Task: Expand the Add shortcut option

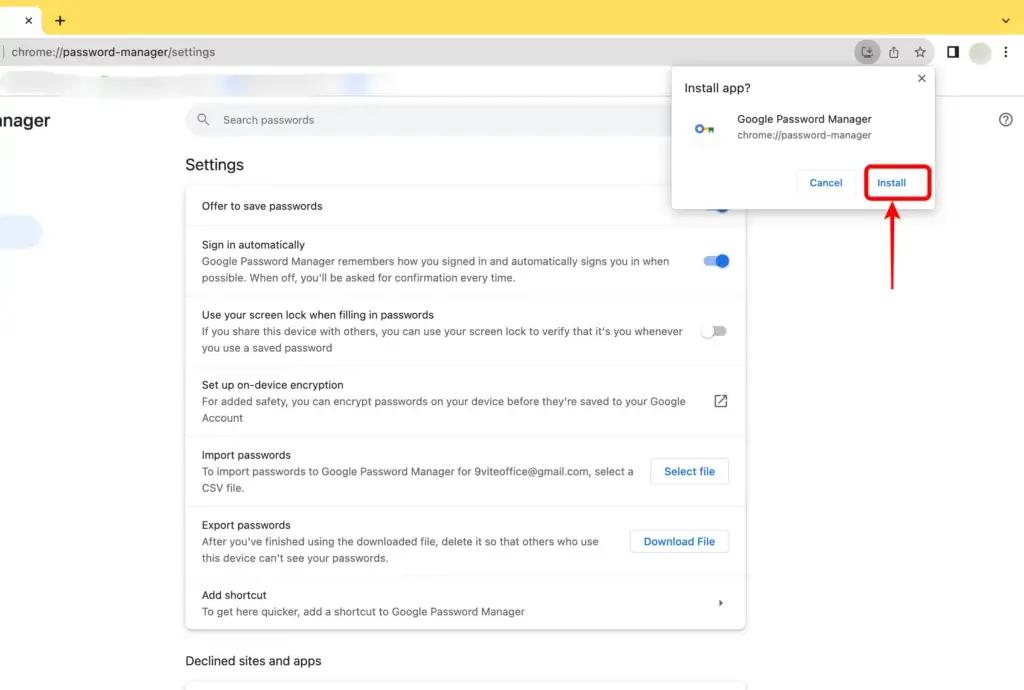Action: pyautogui.click(x=720, y=602)
